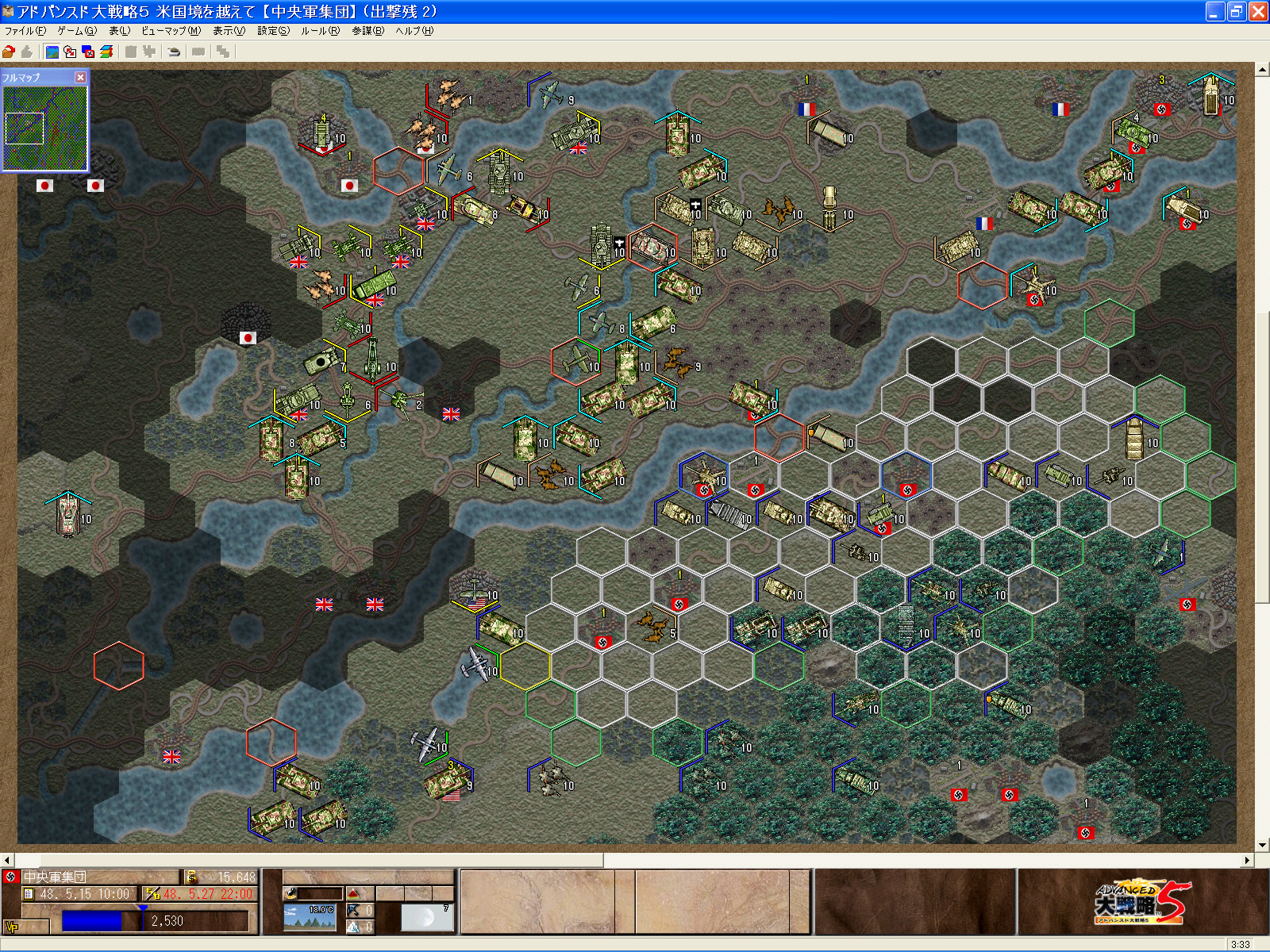This screenshot has width=1270, height=952.
Task: Click the horizontal scrollbar right arrow
Action: tap(1248, 861)
